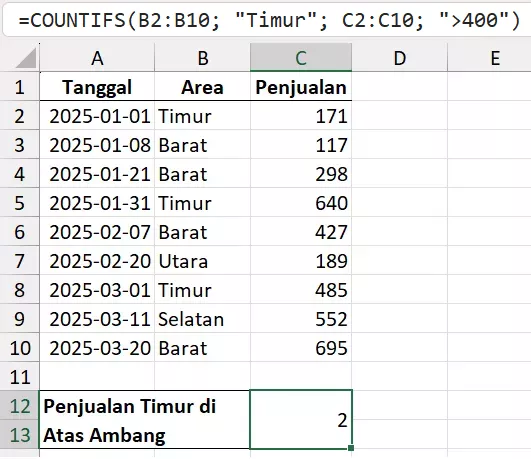
Task: Select column B header
Action: click(203, 58)
